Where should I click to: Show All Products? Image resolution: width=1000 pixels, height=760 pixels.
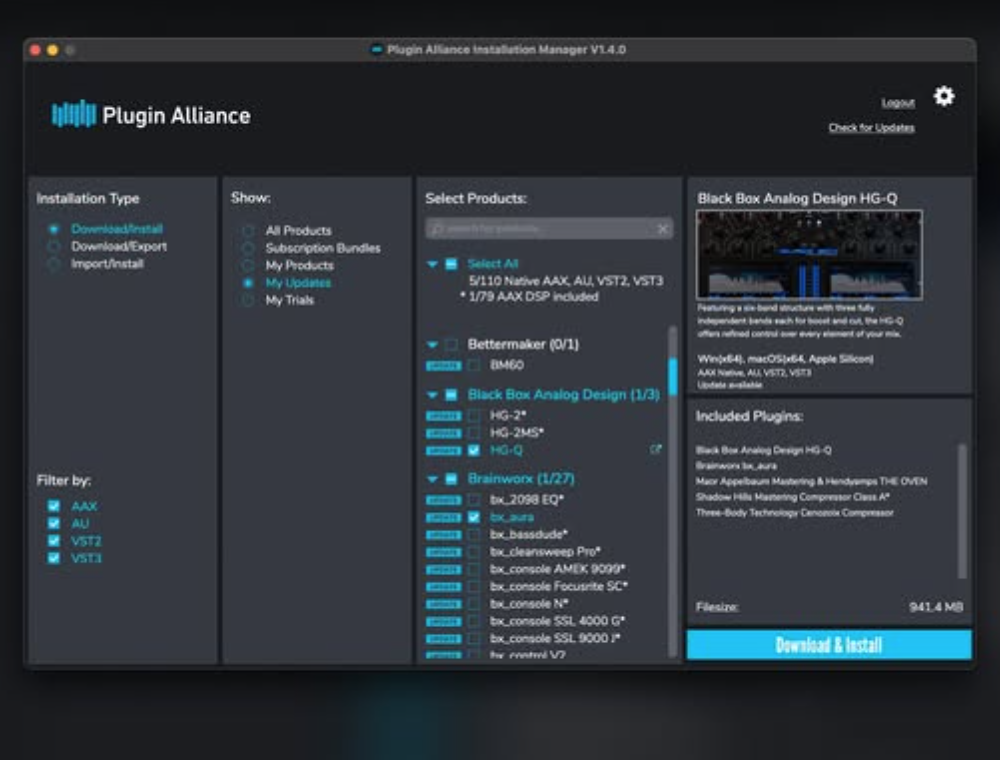[x=248, y=230]
